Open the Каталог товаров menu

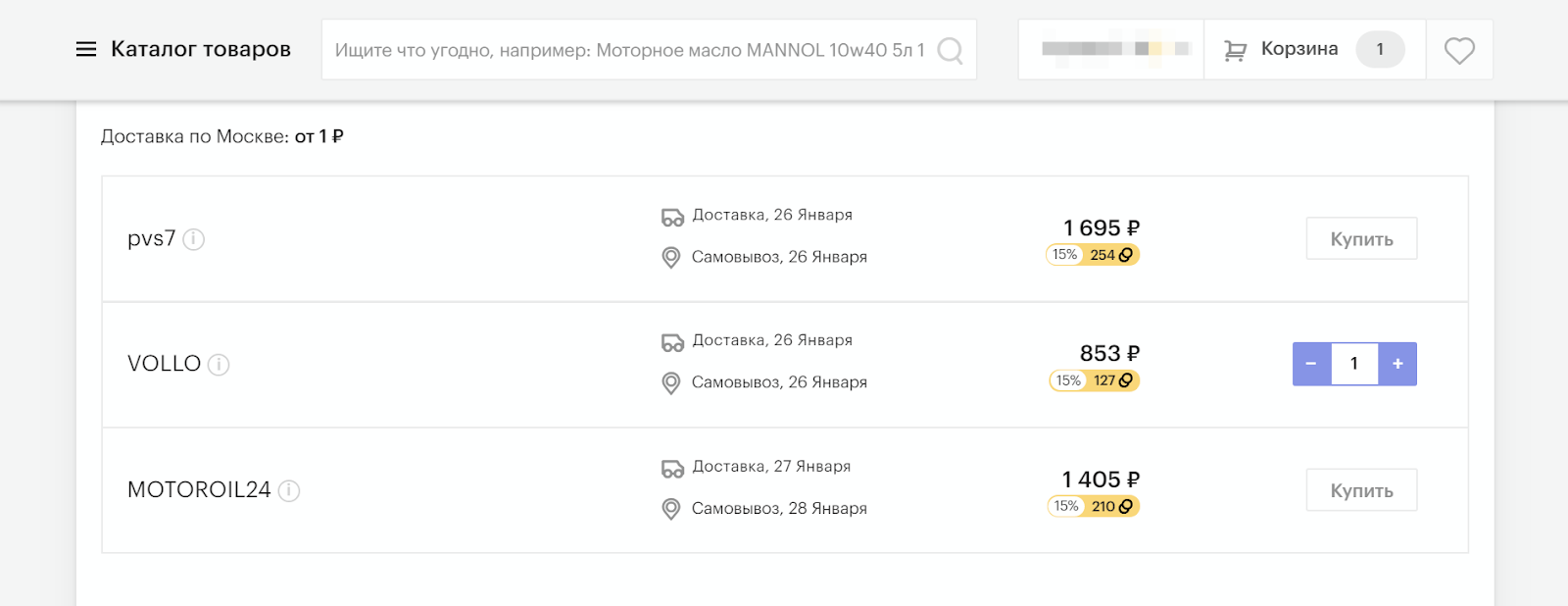click(200, 49)
